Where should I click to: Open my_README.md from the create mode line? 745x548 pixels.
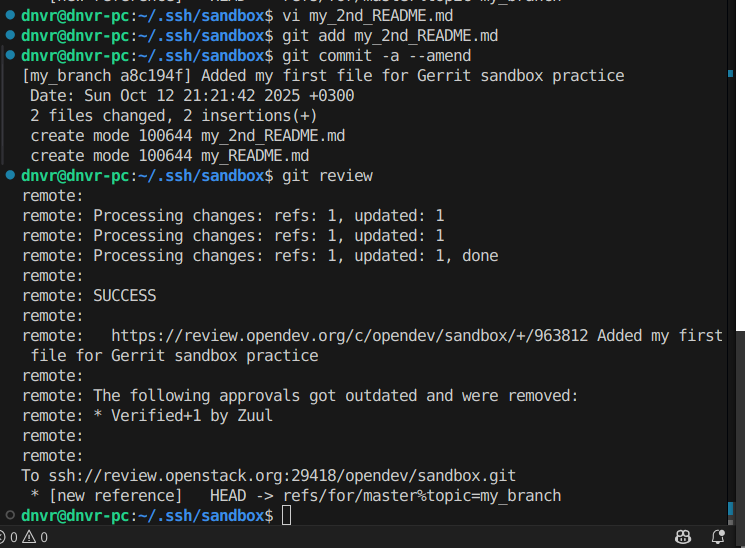click(x=254, y=156)
